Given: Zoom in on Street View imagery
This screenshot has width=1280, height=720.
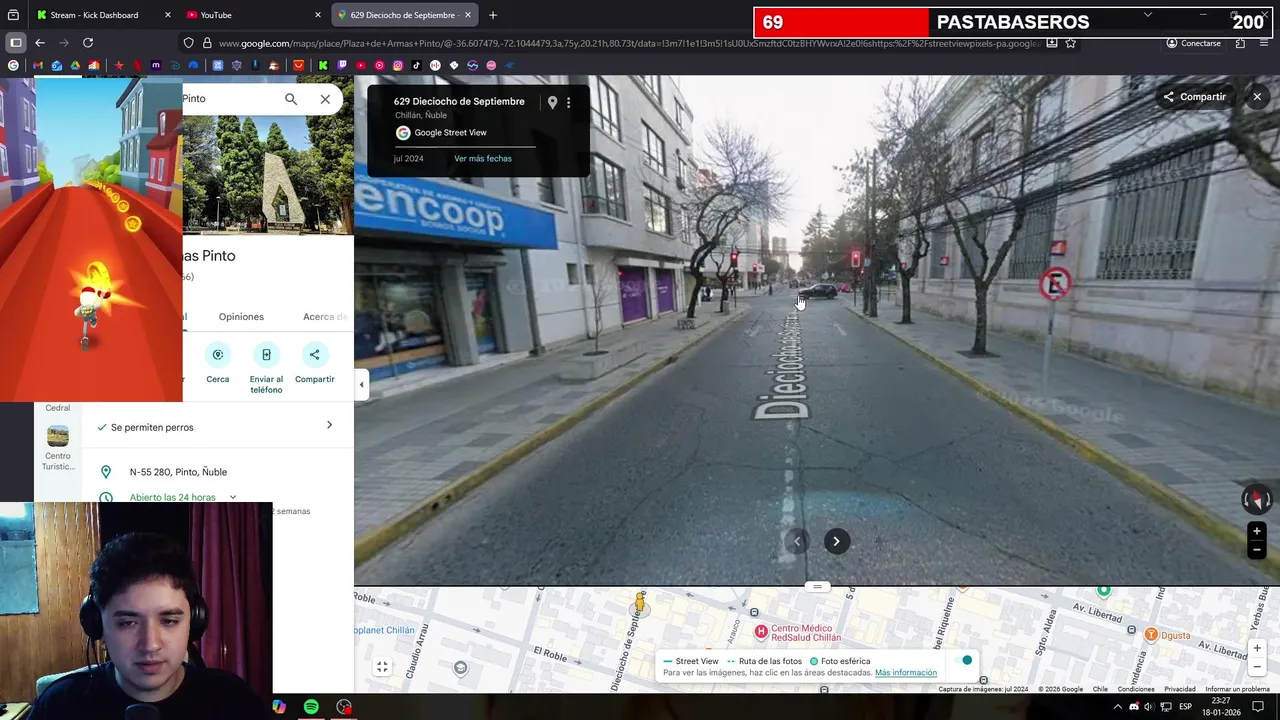Looking at the screenshot, I should [1257, 532].
